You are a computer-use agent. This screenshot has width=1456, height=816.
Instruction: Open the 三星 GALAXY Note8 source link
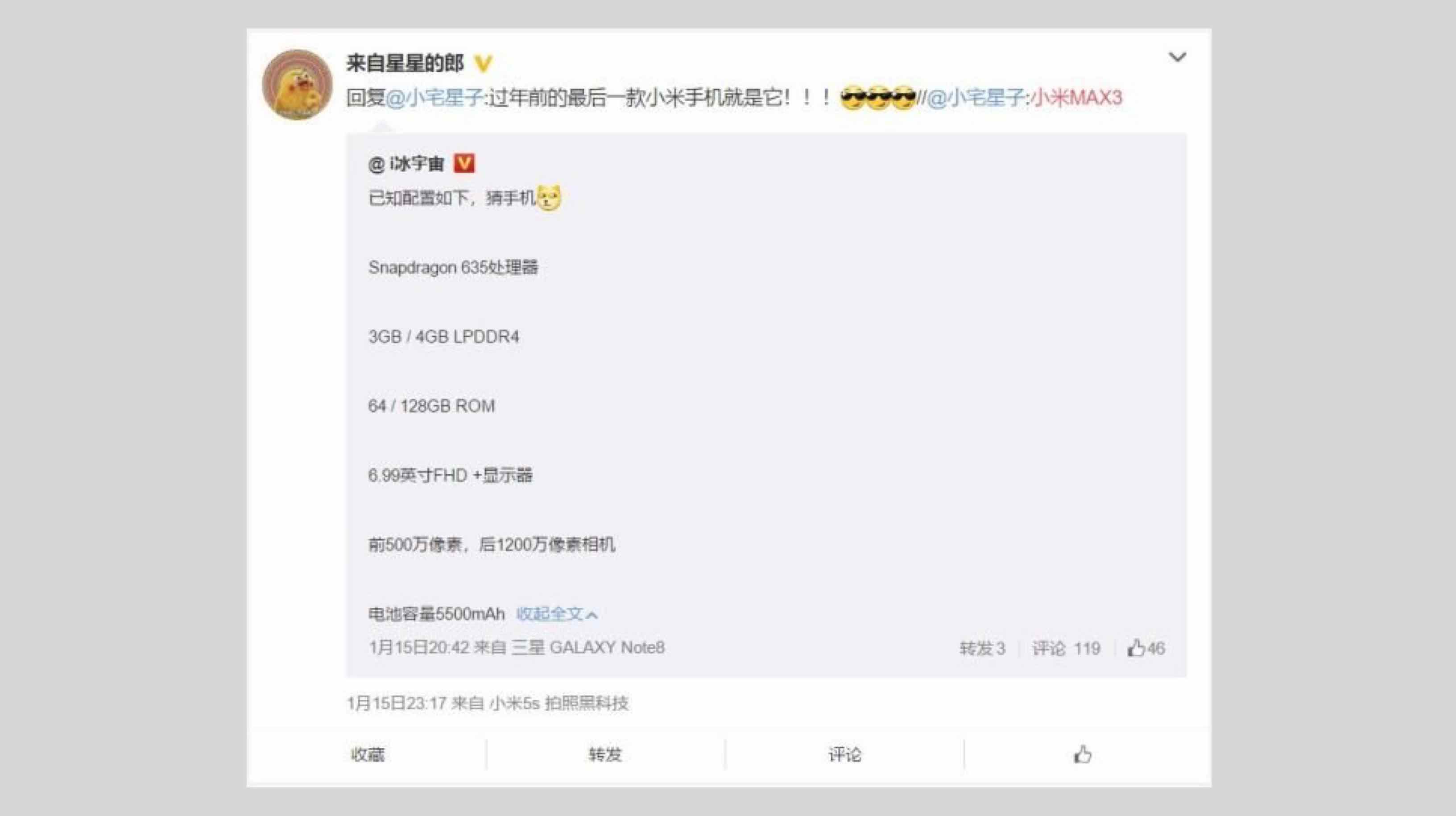(588, 647)
